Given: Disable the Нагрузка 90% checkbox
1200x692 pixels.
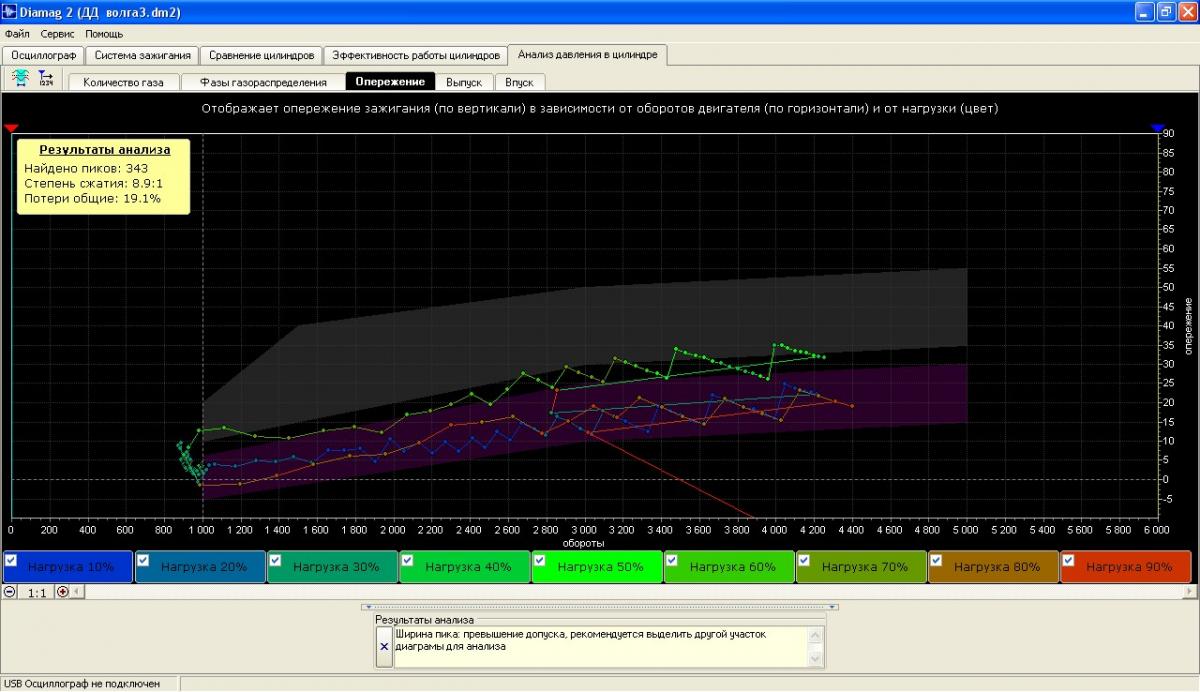Looking at the screenshot, I should click(x=1069, y=560).
